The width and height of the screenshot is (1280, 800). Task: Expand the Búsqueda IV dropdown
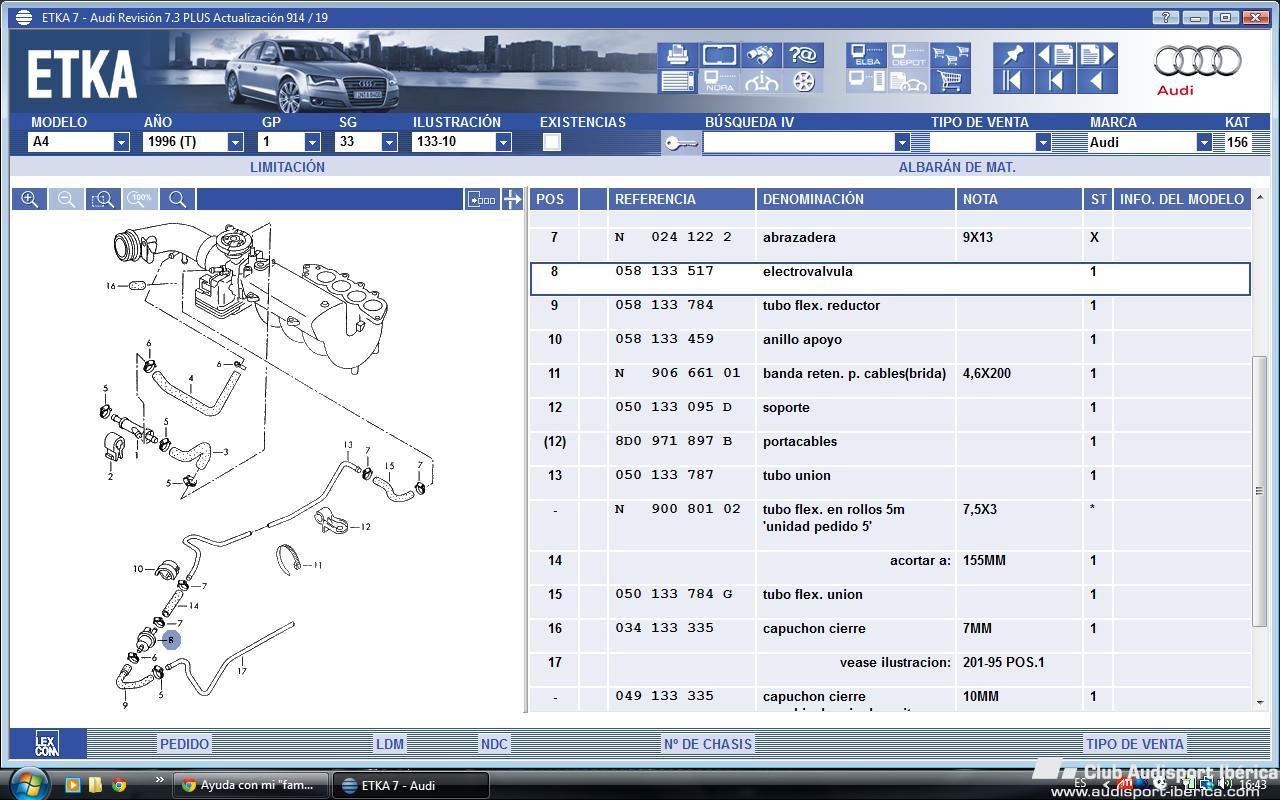(902, 142)
